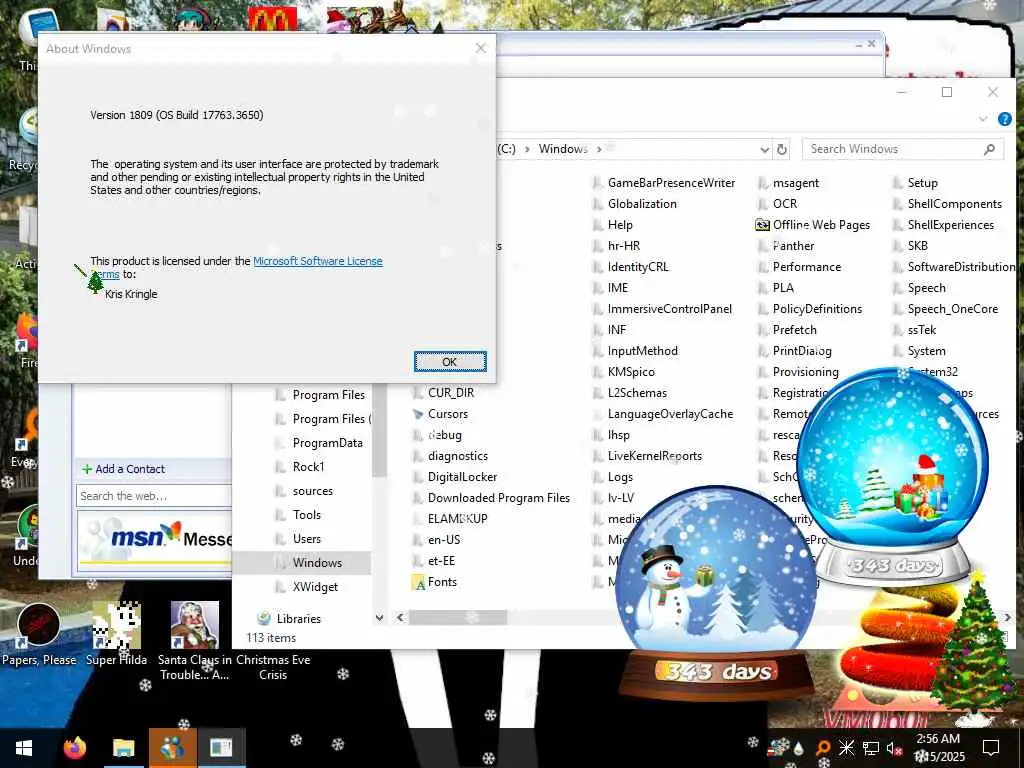Select the Downloaded Program Files folder

click(x=499, y=498)
